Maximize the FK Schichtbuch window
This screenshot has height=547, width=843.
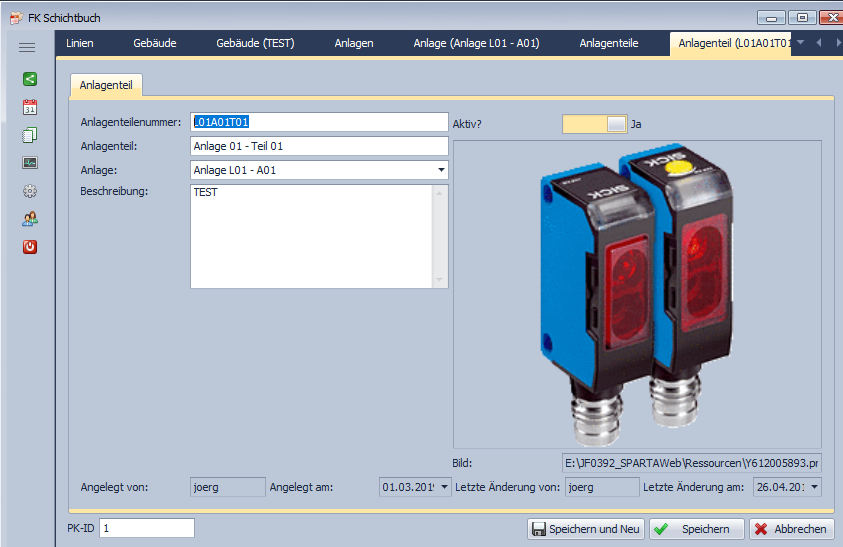pyautogui.click(x=802, y=18)
